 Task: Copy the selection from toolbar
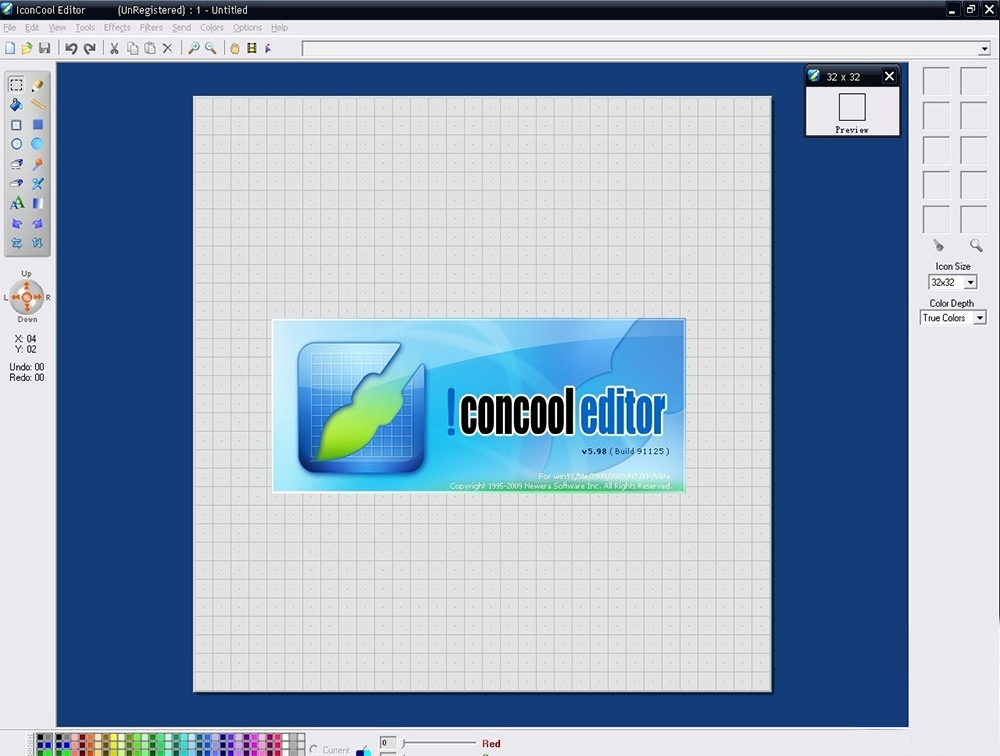(133, 48)
